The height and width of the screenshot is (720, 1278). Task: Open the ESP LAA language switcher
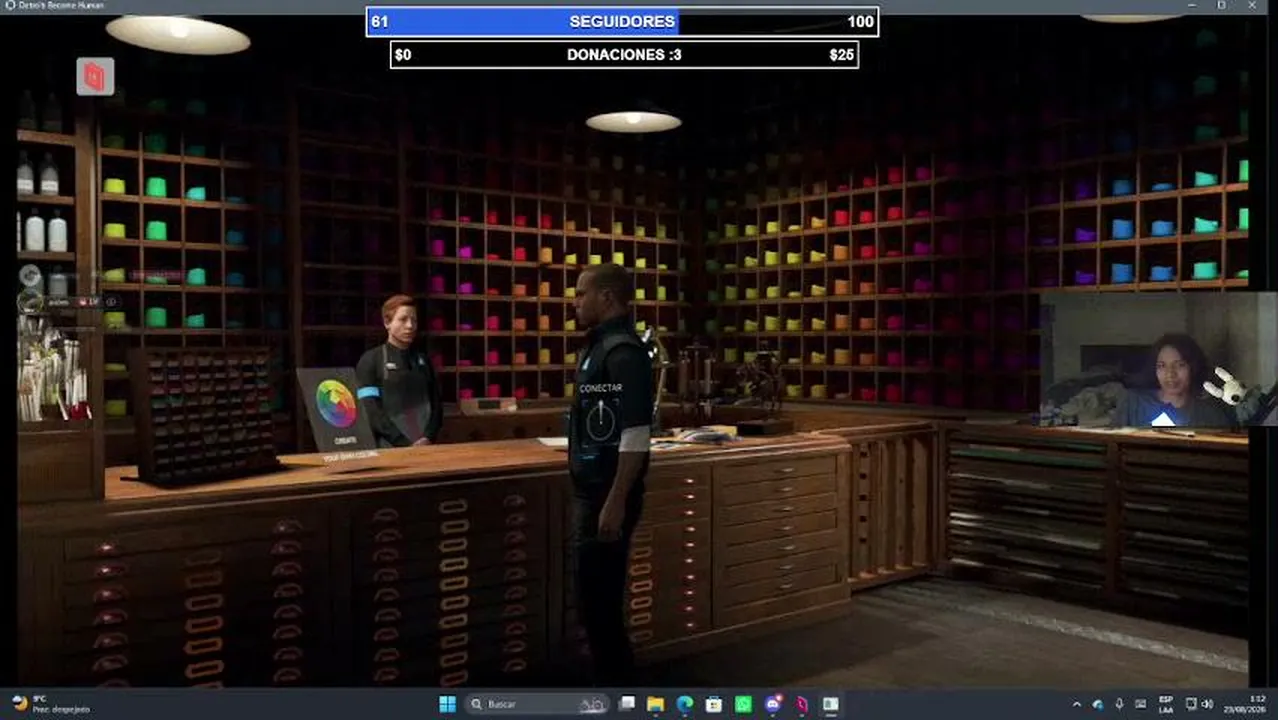click(x=1166, y=704)
